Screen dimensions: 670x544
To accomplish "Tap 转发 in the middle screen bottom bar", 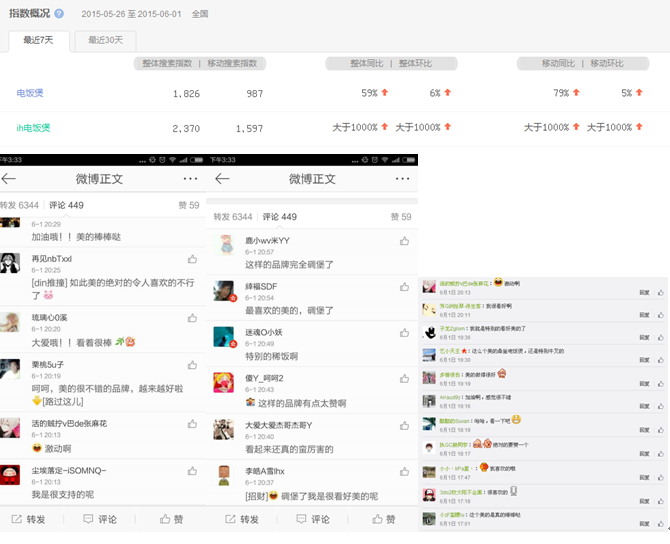I will [x=242, y=519].
